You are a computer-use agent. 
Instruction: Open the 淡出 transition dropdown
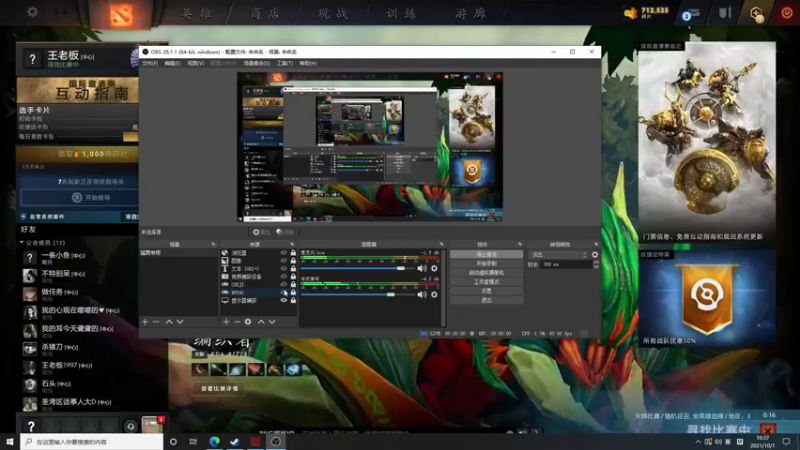[559, 255]
